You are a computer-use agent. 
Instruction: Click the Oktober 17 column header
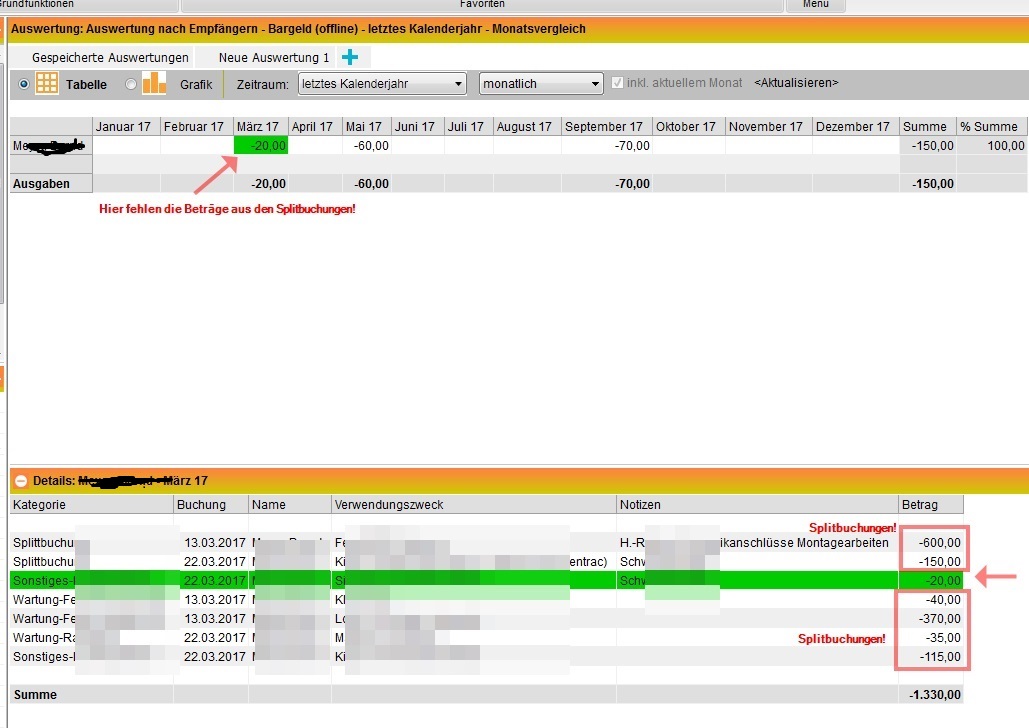click(688, 127)
